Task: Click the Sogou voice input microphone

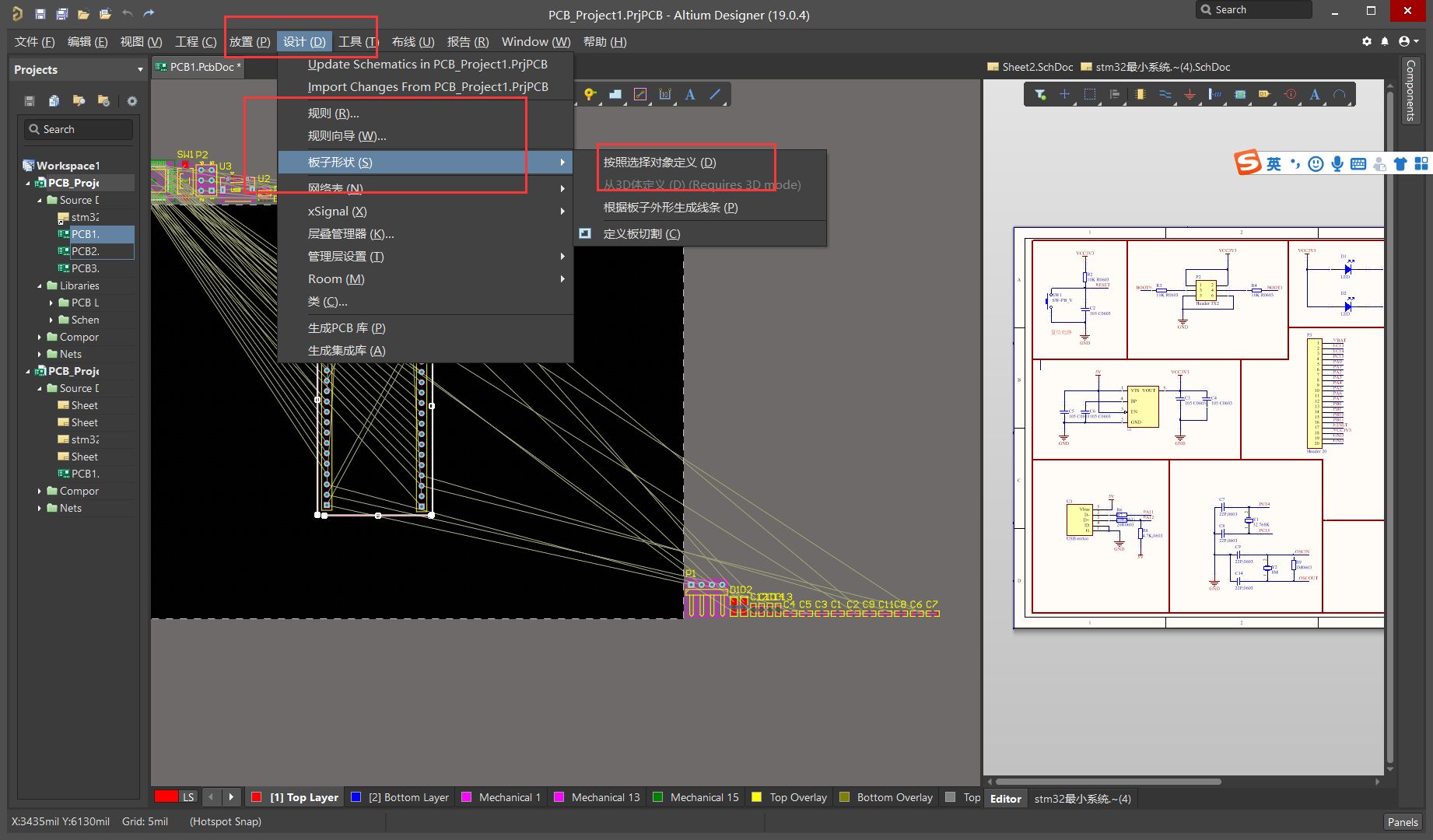Action: tap(1337, 163)
